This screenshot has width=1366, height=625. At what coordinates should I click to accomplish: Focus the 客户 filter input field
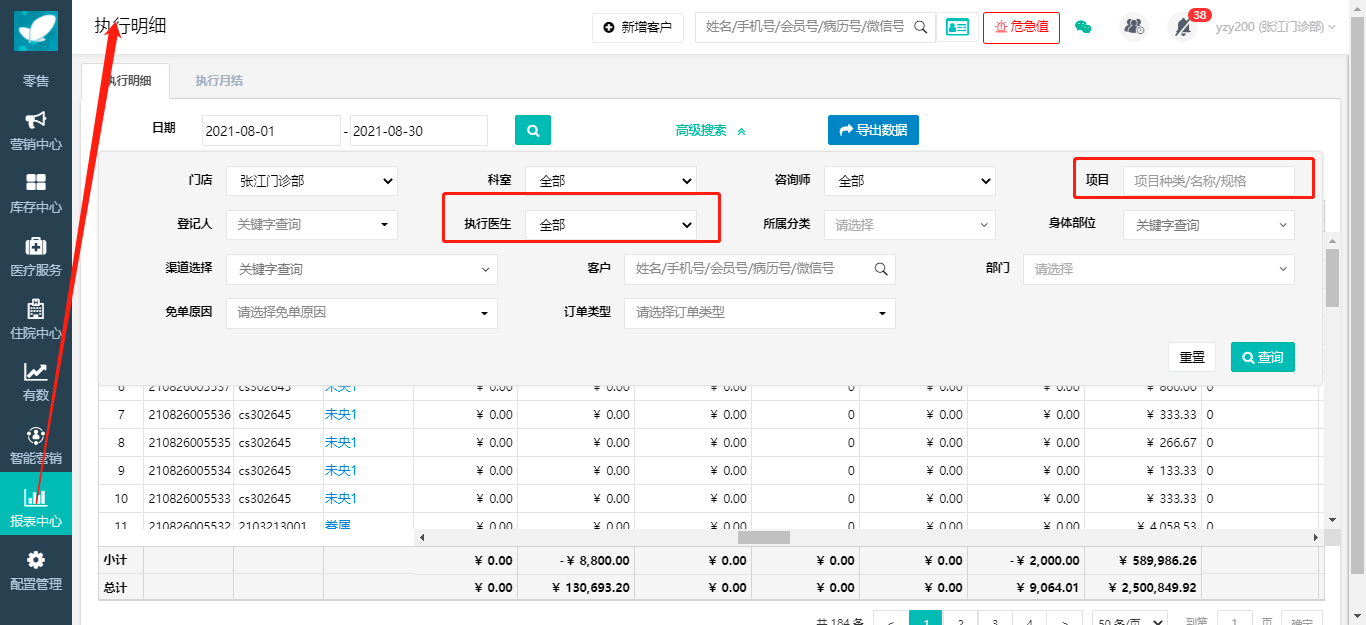click(x=760, y=269)
